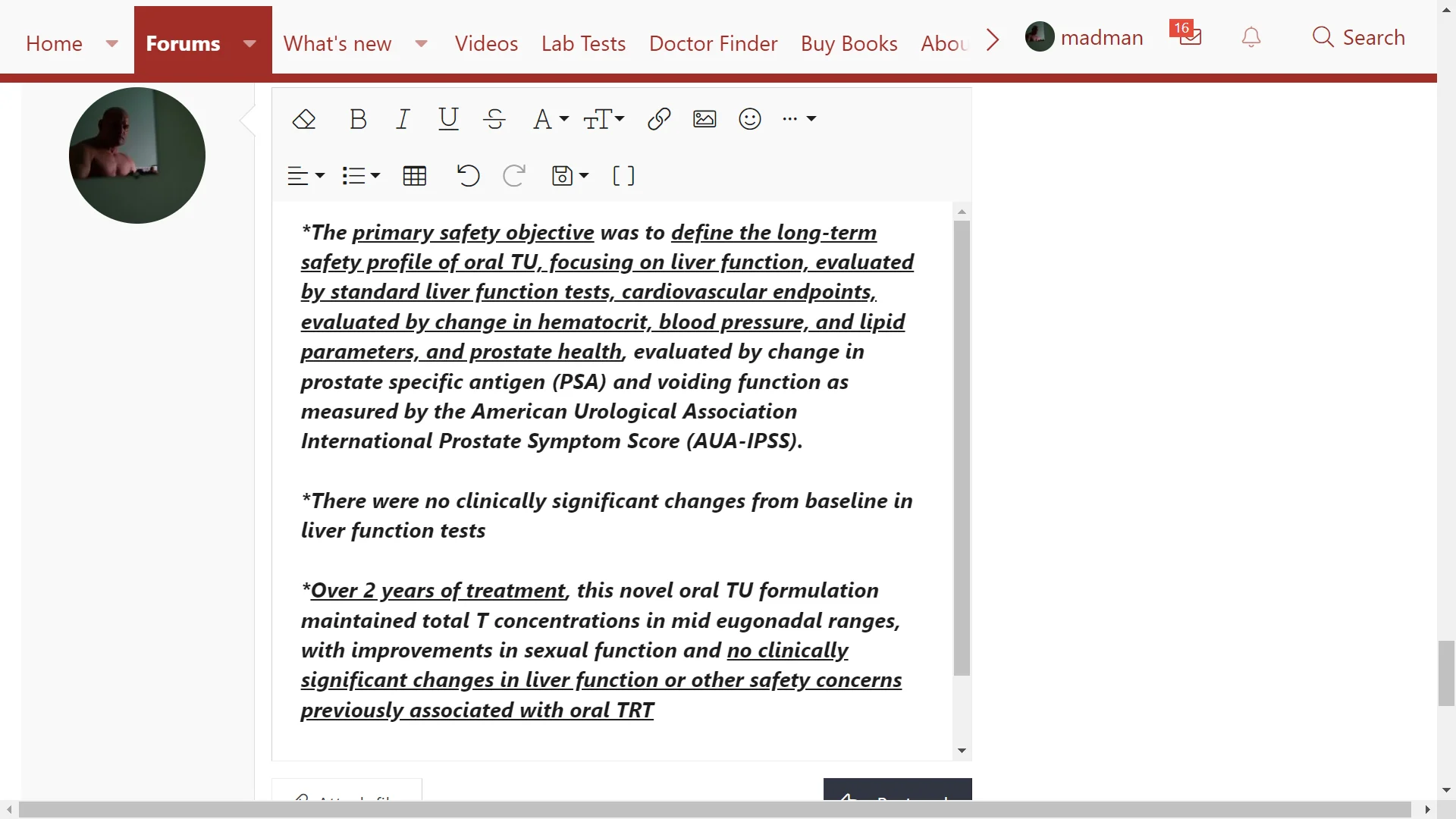Insert a table in the editor
This screenshot has width=1456, height=819.
point(415,176)
